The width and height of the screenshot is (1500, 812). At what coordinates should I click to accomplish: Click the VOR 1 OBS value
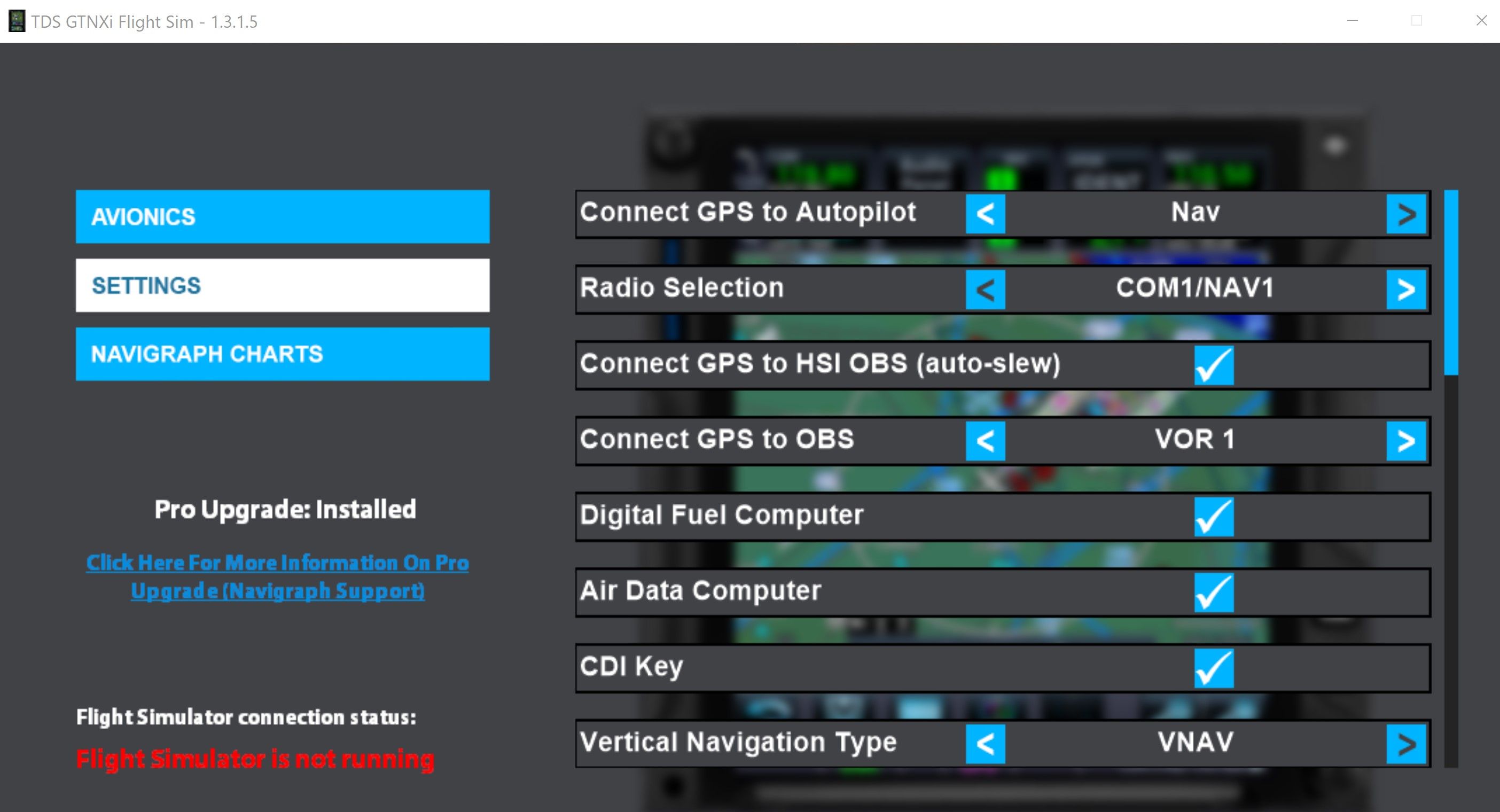tap(1196, 439)
